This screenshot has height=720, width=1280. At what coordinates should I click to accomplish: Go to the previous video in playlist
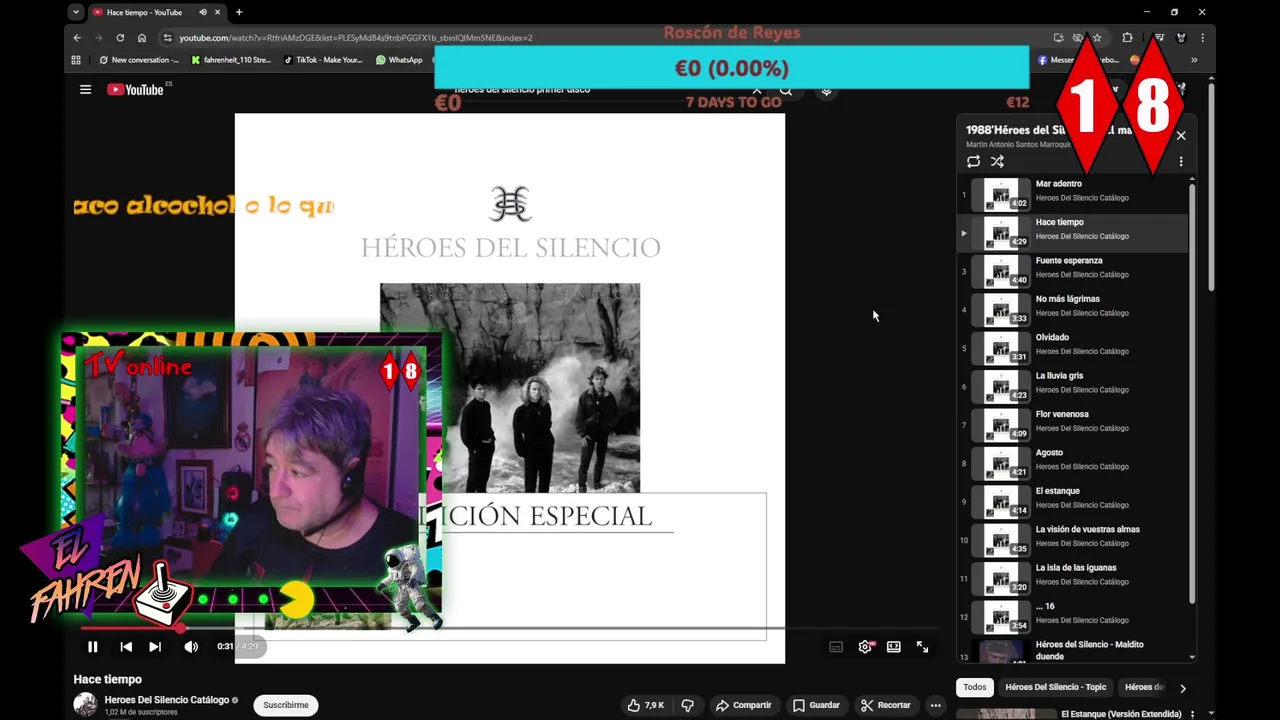[126, 647]
